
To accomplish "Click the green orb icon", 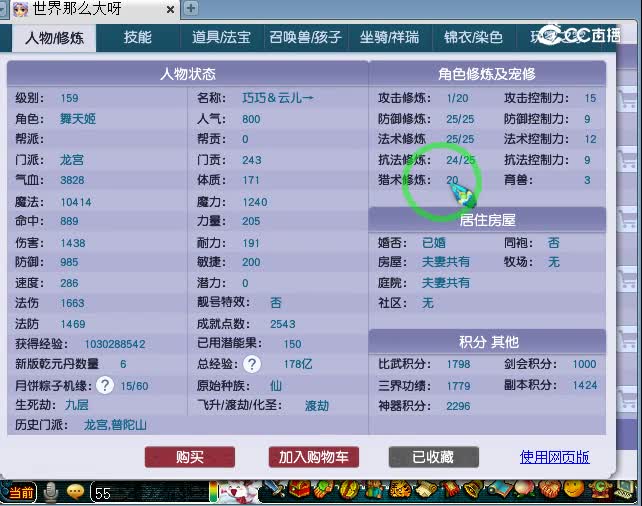I will coord(600,489).
